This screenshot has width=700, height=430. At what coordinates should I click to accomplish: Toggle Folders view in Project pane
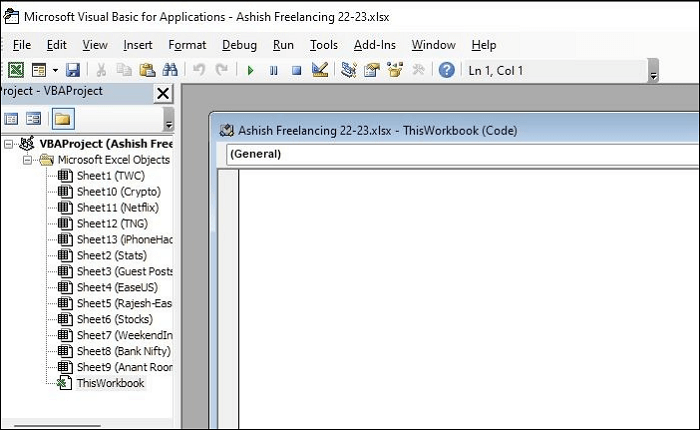pos(63,119)
